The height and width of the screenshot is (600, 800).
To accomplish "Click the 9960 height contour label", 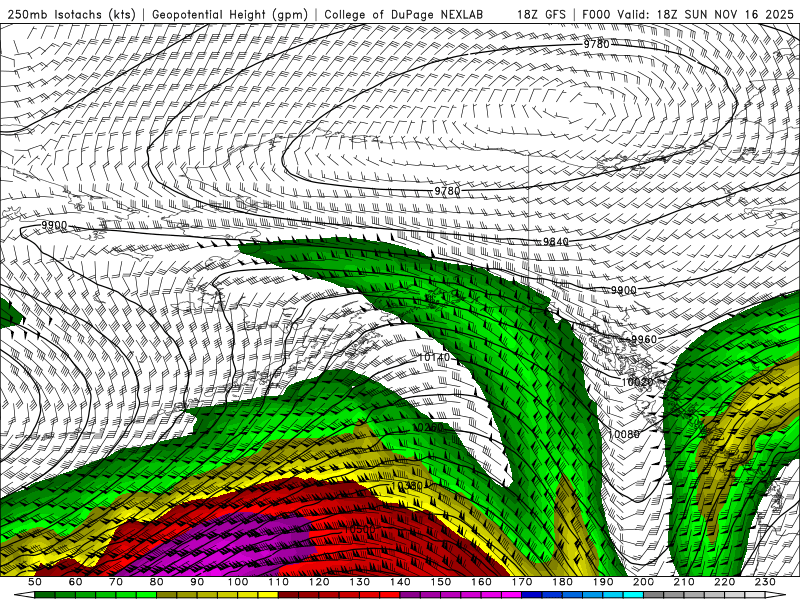I will 644,339.
